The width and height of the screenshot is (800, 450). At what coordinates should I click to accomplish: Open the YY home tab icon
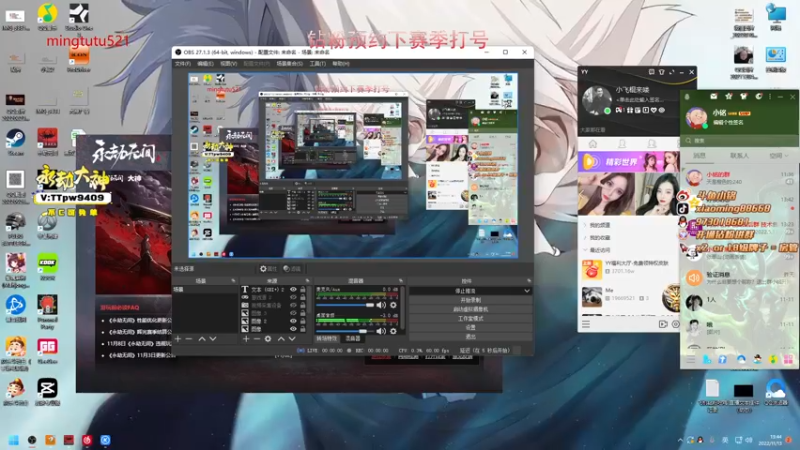593,144
